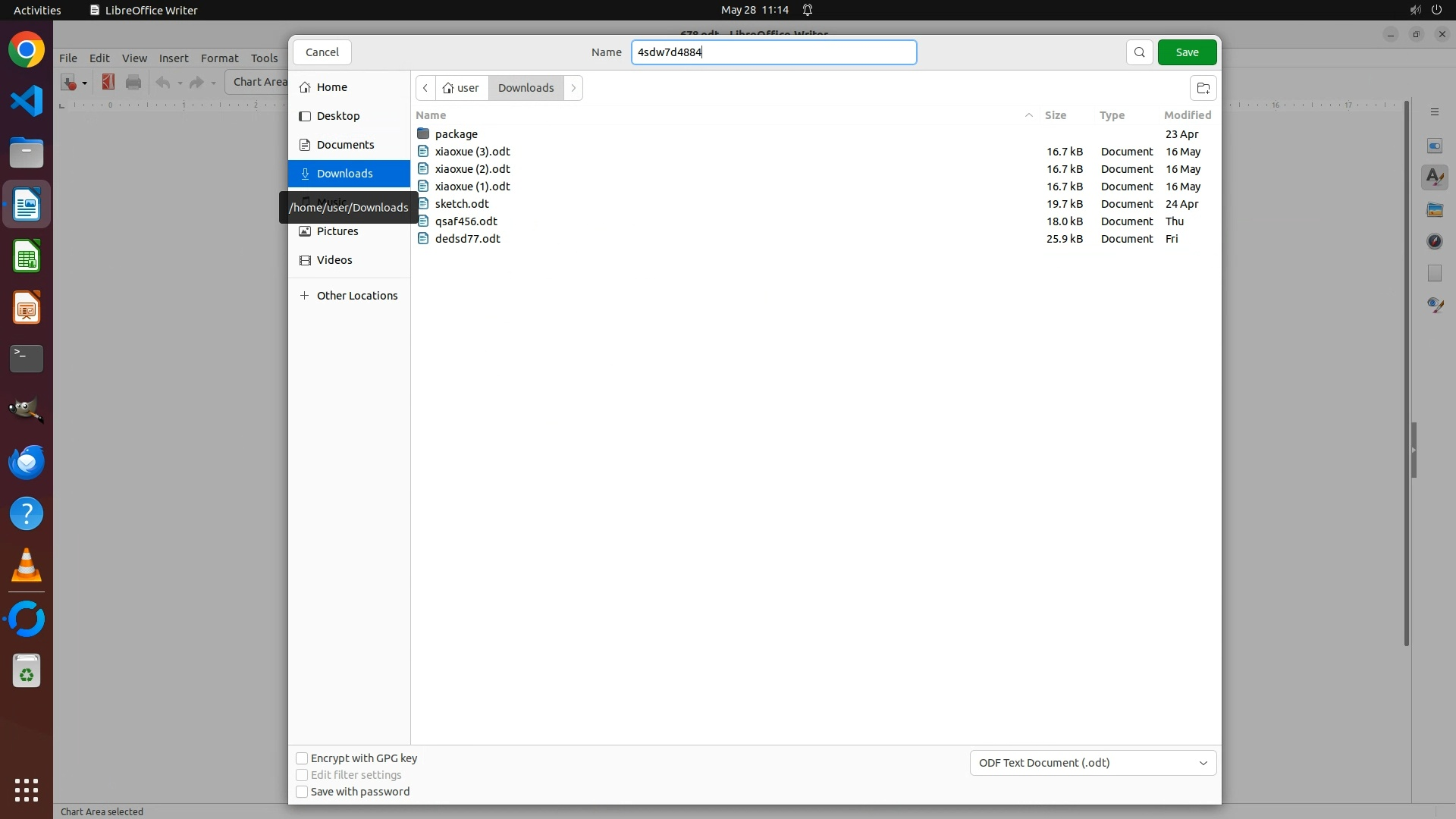Image resolution: width=1456 pixels, height=819 pixels.
Task: Check the Edit filter settings option
Action: [x=302, y=775]
